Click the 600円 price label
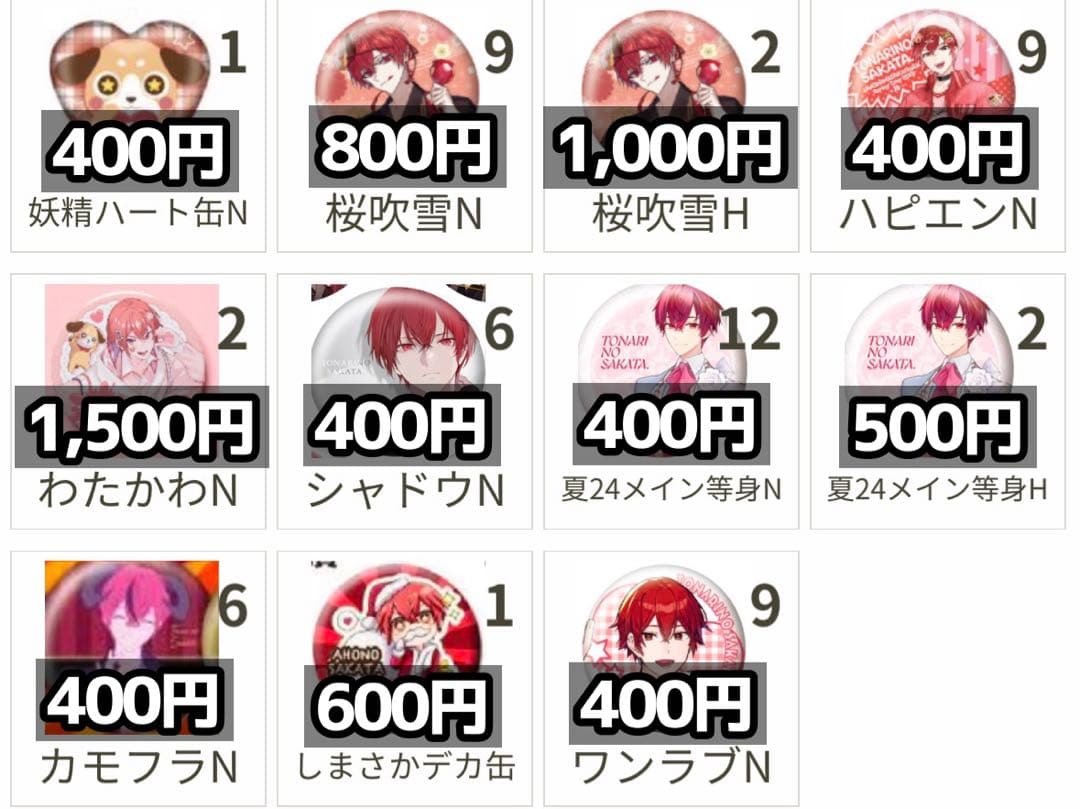The image size is (1080, 809). (403, 706)
